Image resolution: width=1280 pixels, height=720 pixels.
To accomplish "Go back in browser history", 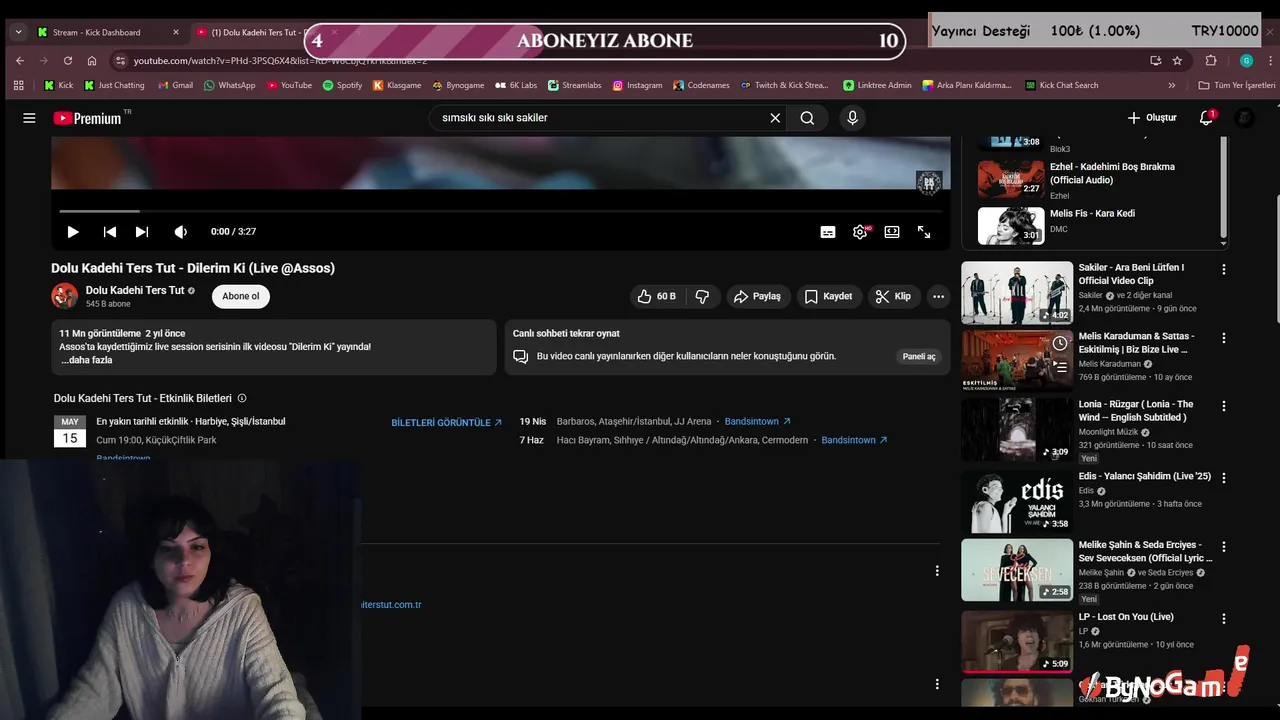I will [19, 61].
